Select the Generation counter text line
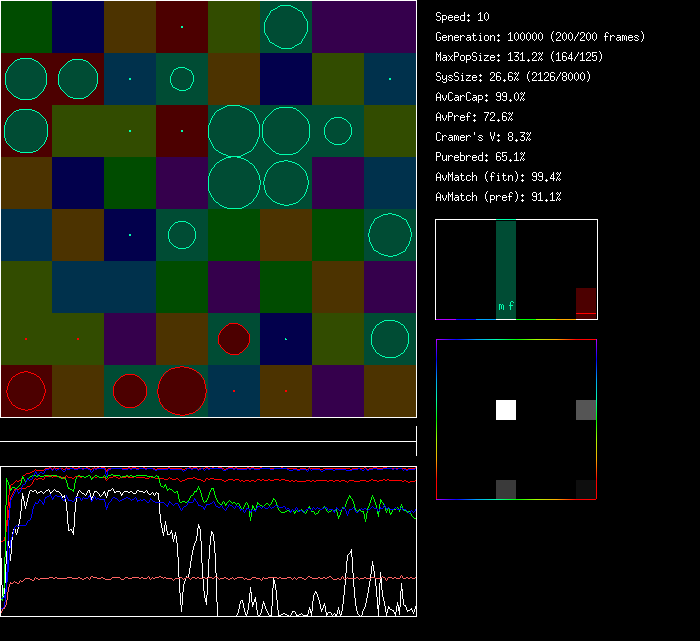 pyautogui.click(x=540, y=37)
